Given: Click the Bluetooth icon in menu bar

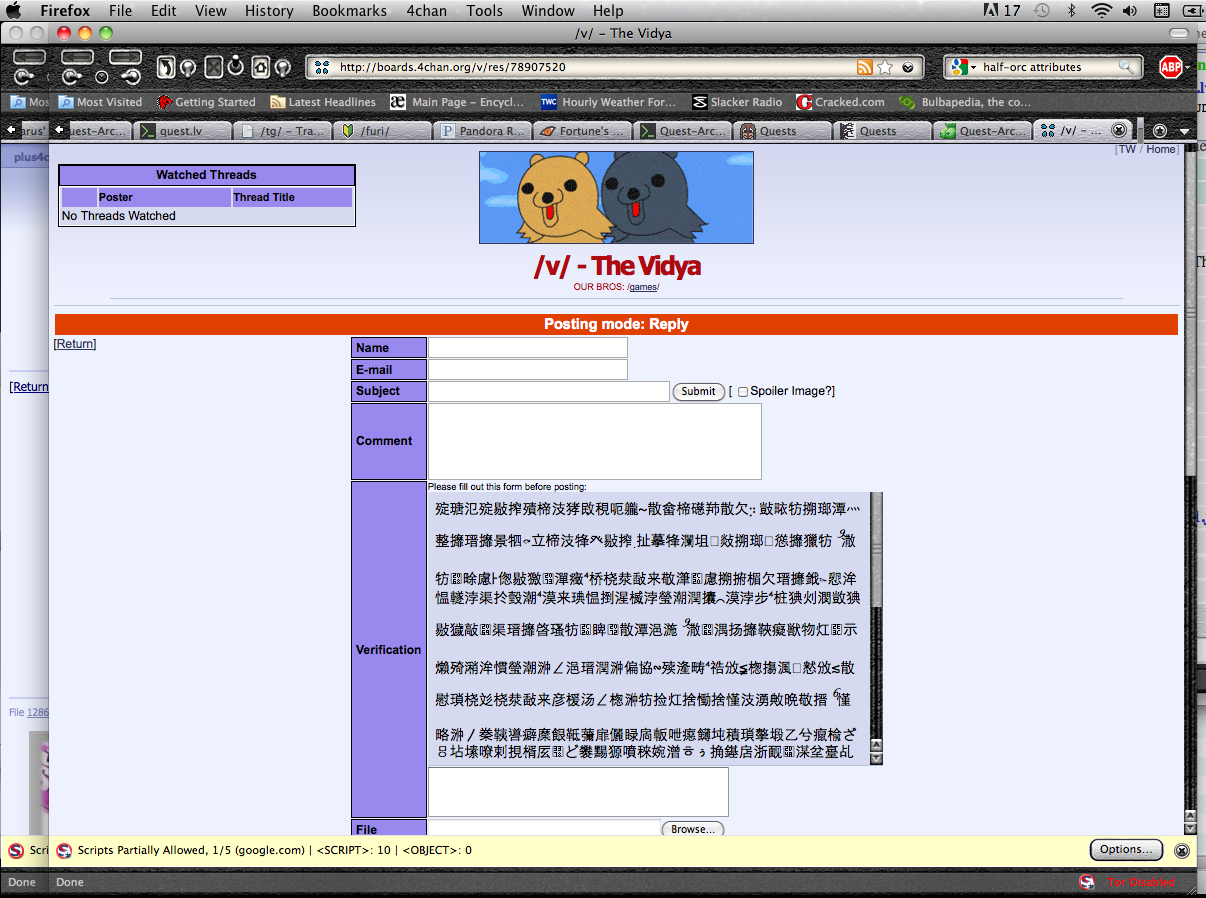Looking at the screenshot, I should [1070, 11].
